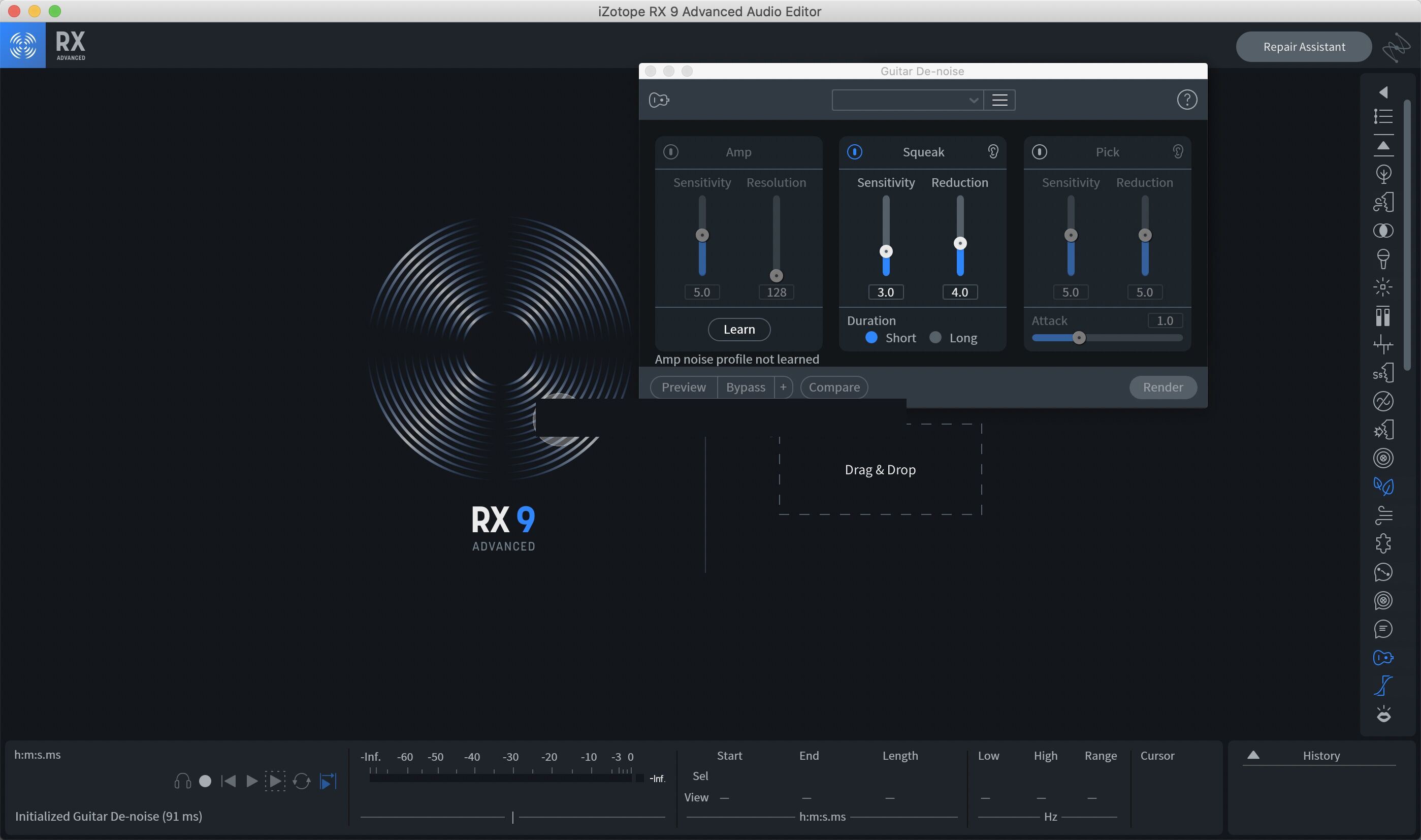
Task: Click the Render button
Action: click(x=1163, y=387)
